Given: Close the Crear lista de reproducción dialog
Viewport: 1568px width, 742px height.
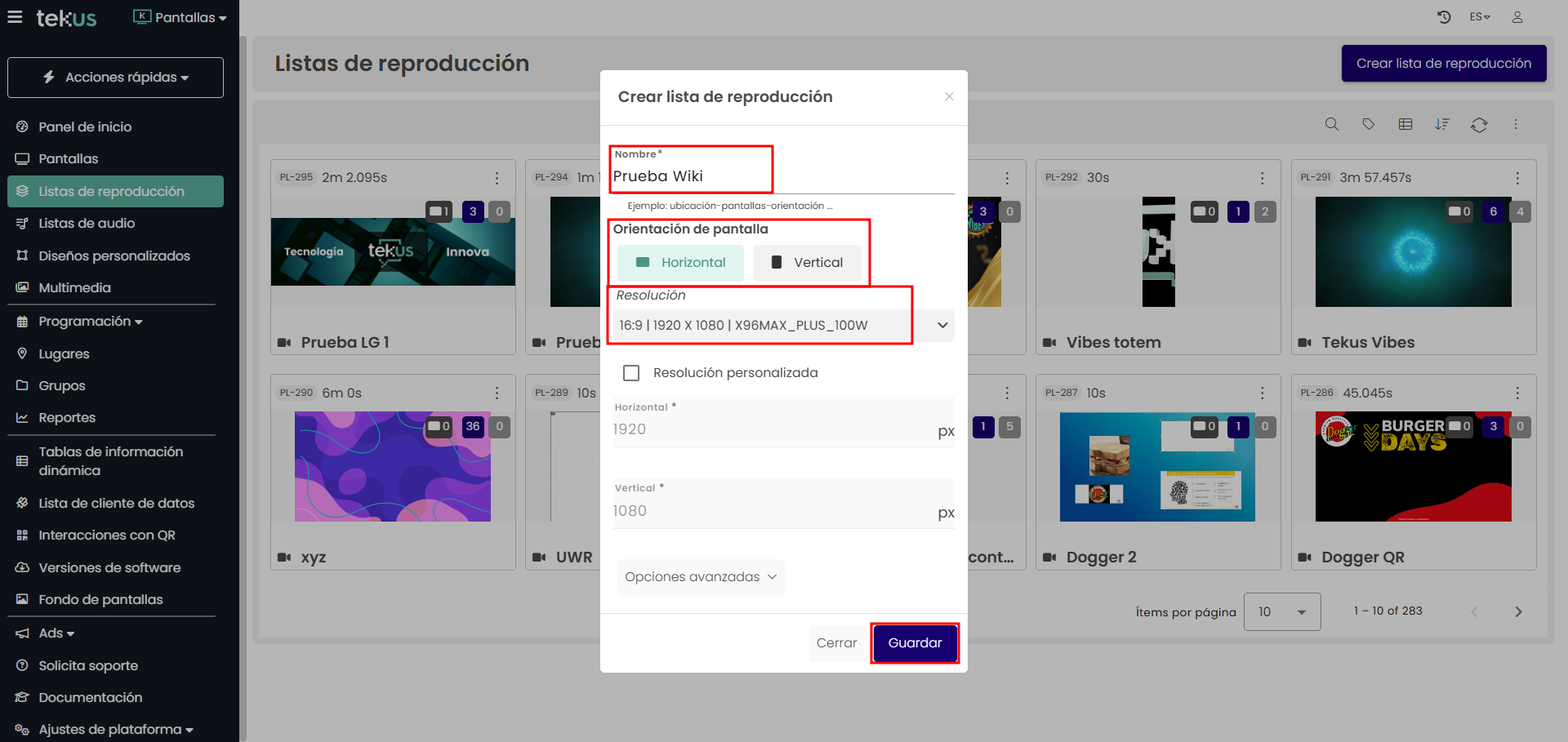Looking at the screenshot, I should [x=949, y=96].
